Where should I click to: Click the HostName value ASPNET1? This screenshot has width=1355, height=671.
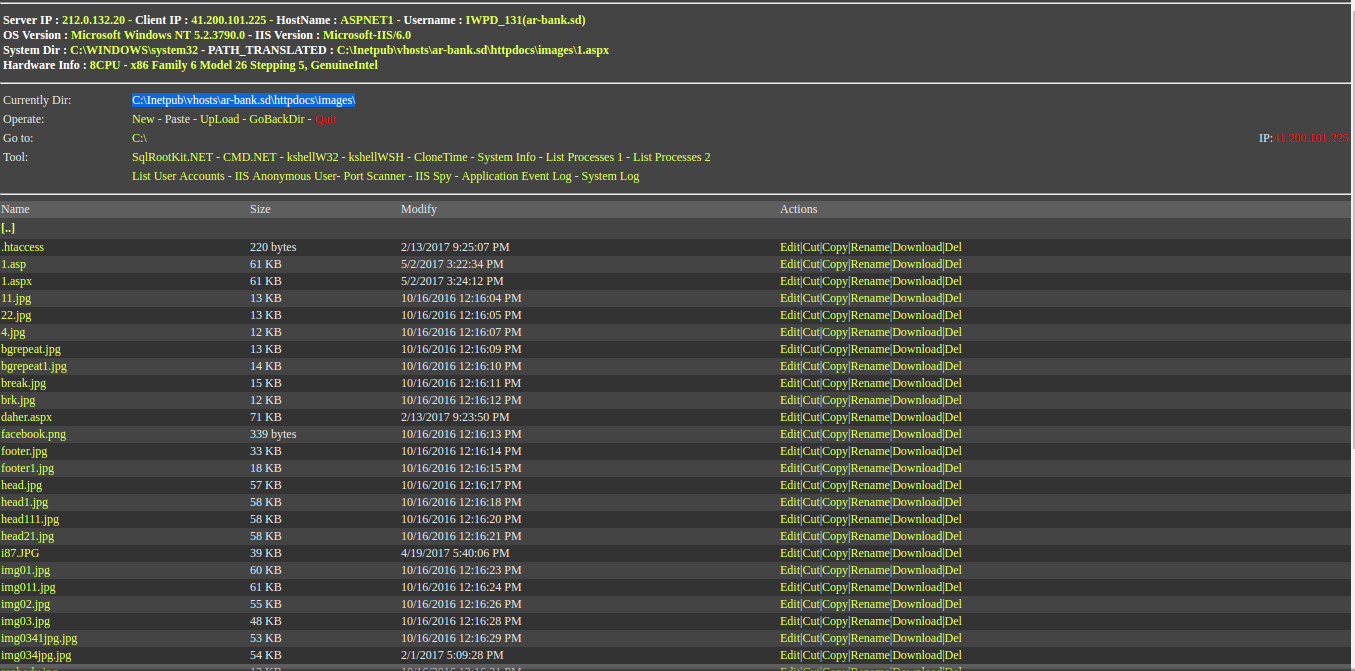[x=369, y=20]
